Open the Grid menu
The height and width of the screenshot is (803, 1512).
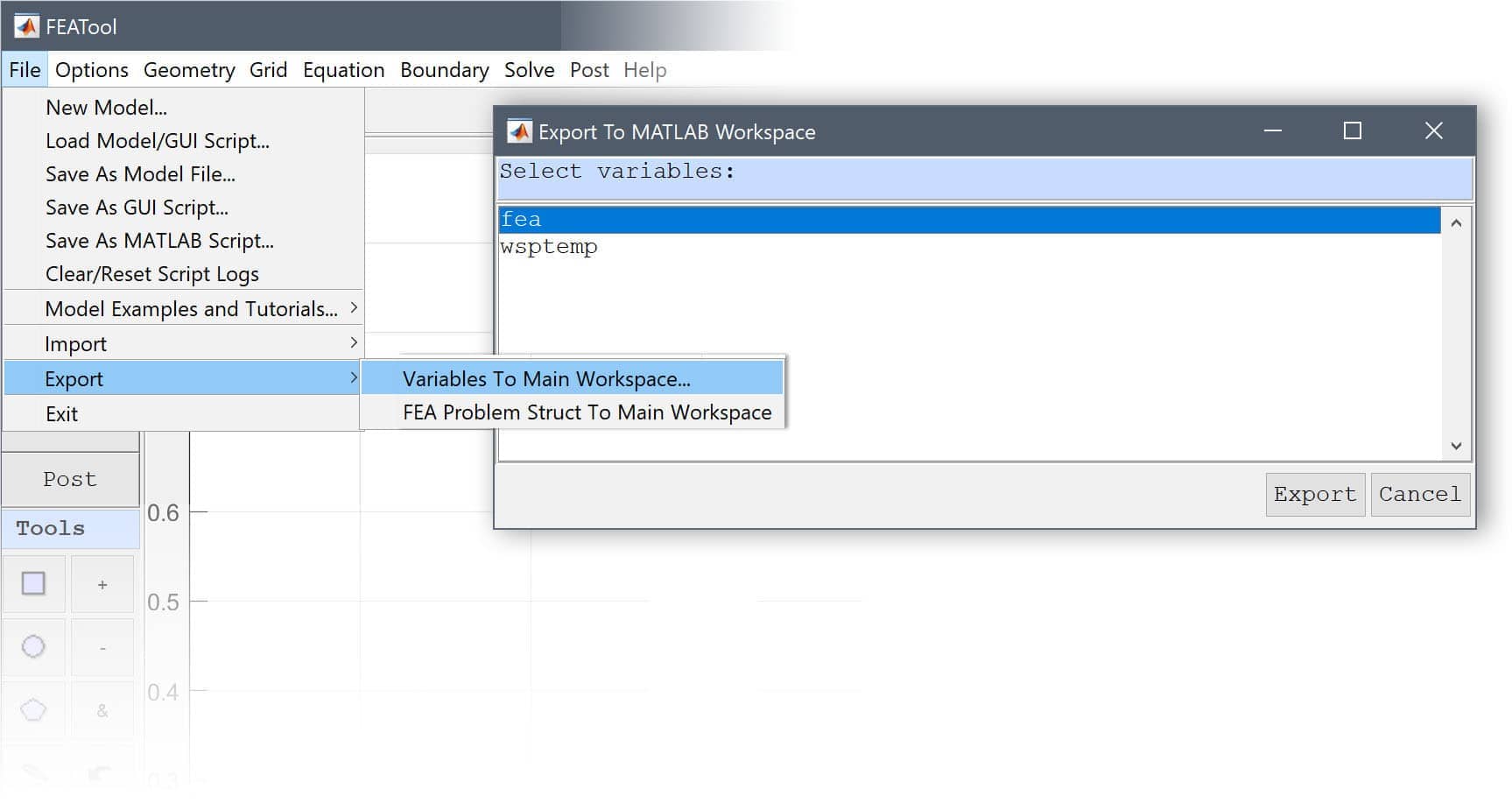pos(268,70)
